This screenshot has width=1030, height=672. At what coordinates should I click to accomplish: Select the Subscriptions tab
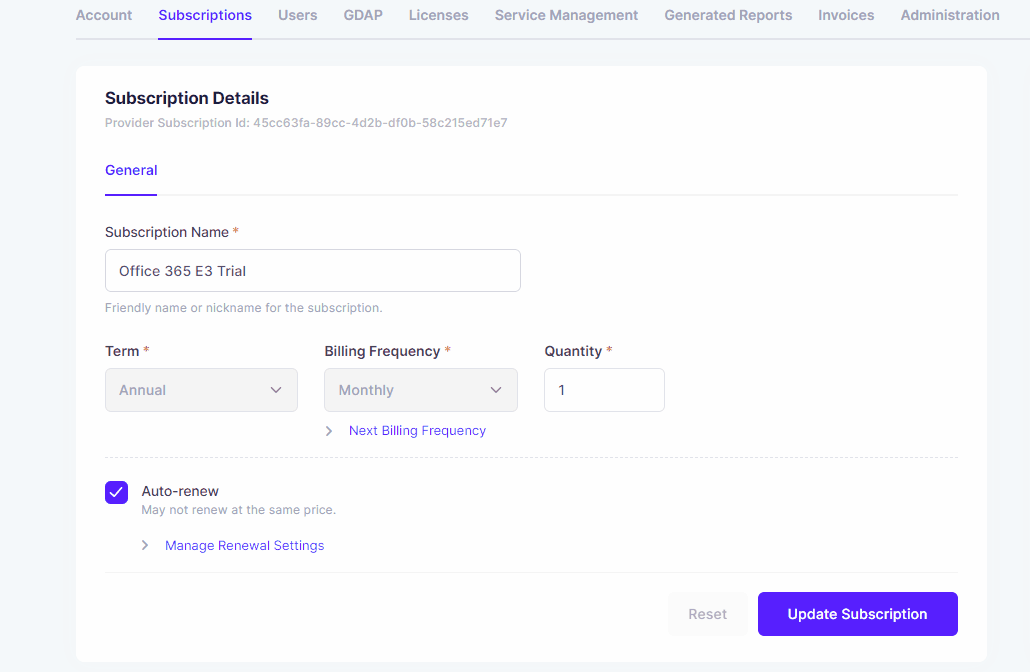click(x=205, y=15)
